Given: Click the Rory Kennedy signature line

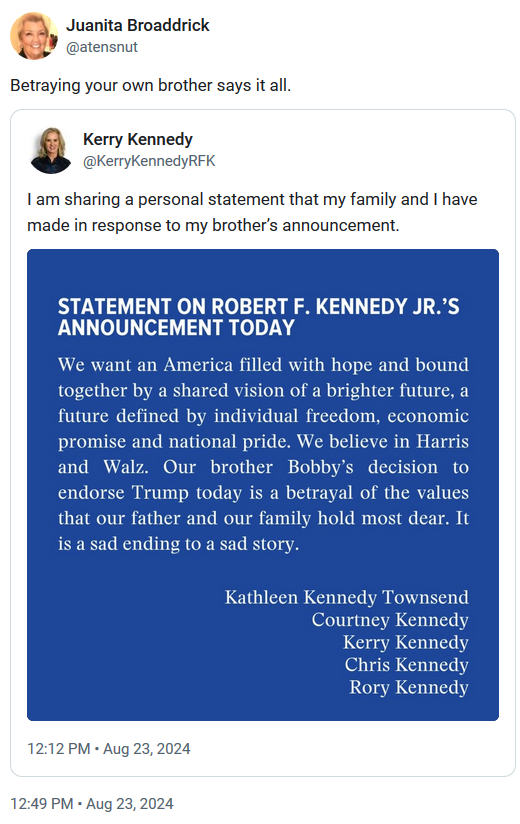Looking at the screenshot, I should click(409, 688).
